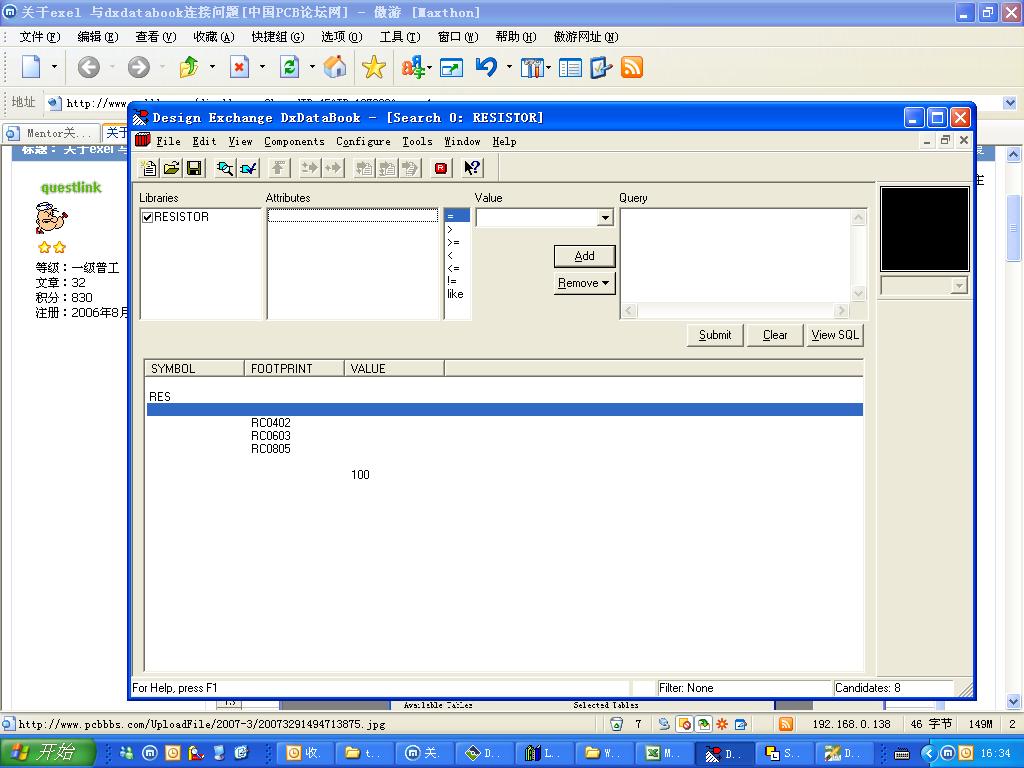Click the greyed up-arrow toolbar icon
Image resolution: width=1024 pixels, height=768 pixels.
click(279, 168)
